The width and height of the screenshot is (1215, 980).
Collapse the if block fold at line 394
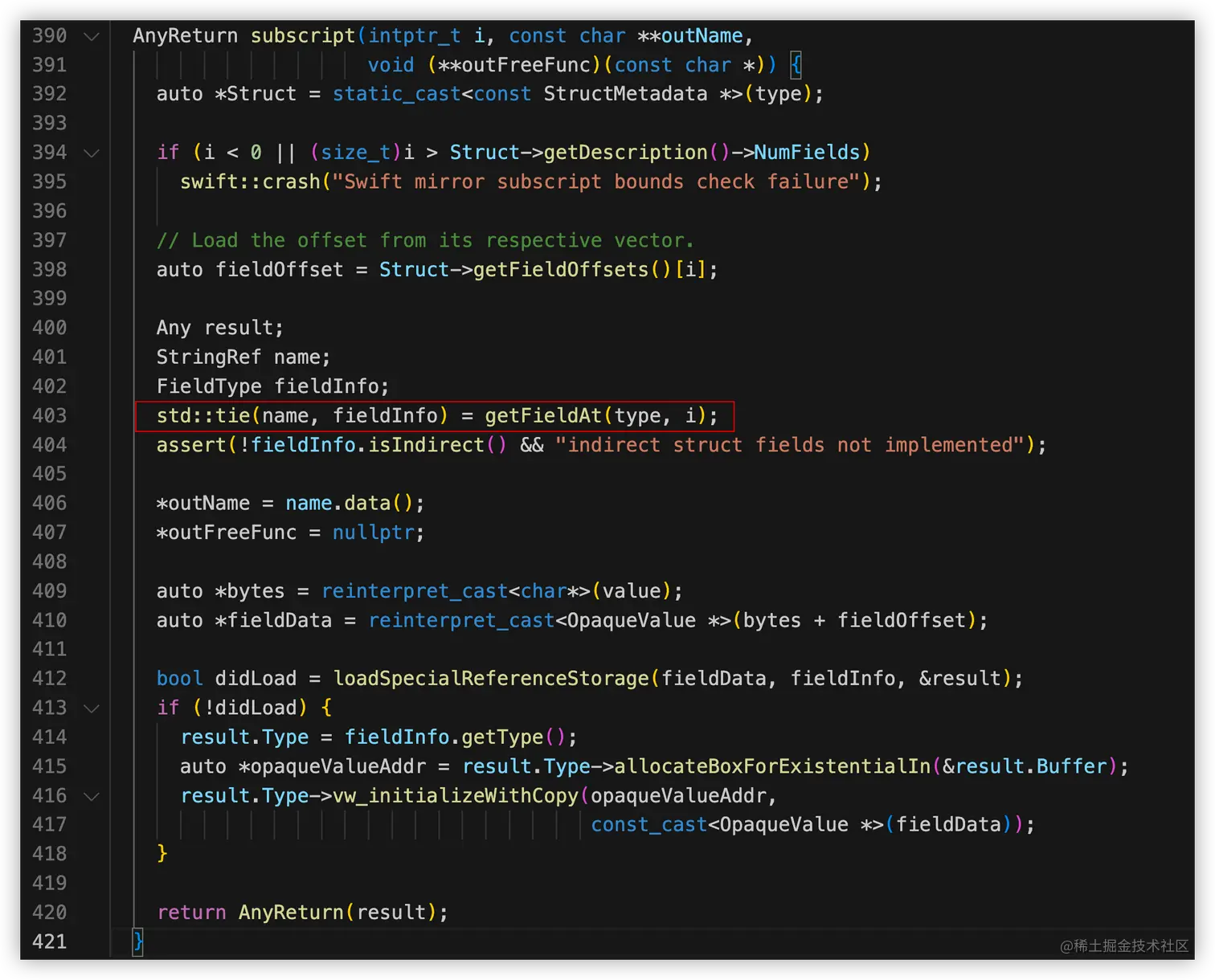pos(91,153)
